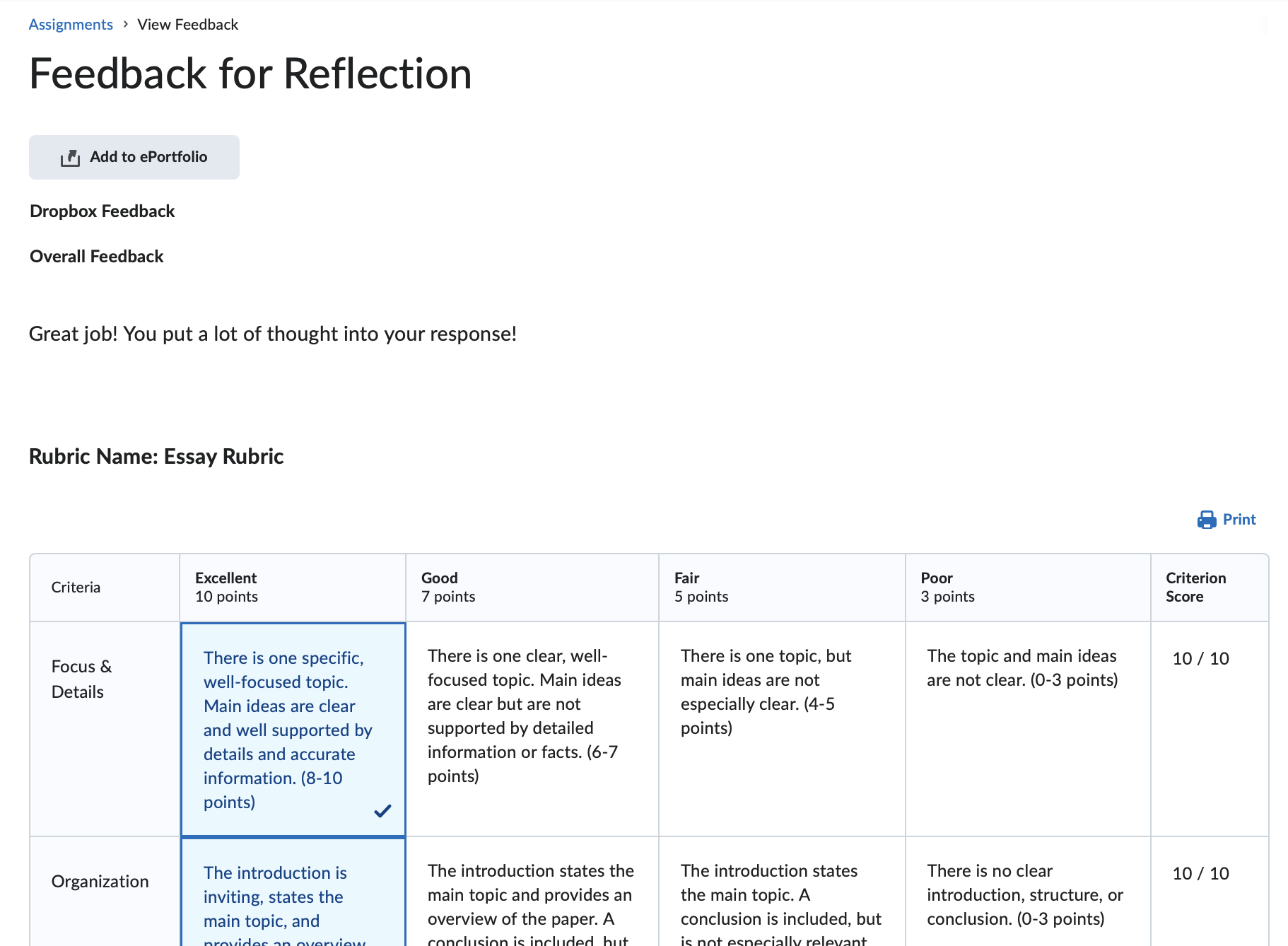Screen dimensions: 1288x946
Task: Click the Print link above the rubric
Action: click(1238, 520)
